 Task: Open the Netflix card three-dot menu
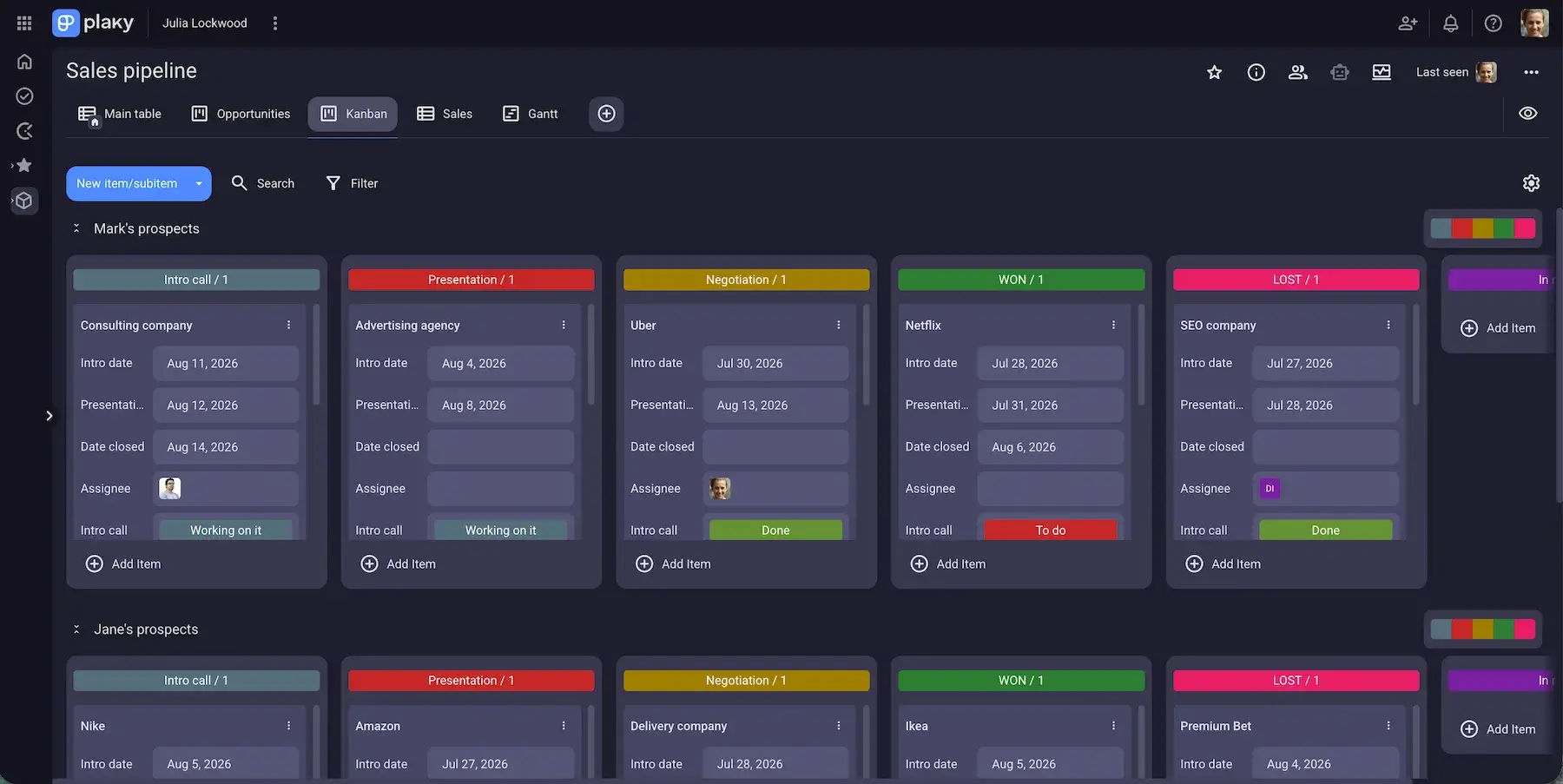point(1113,325)
